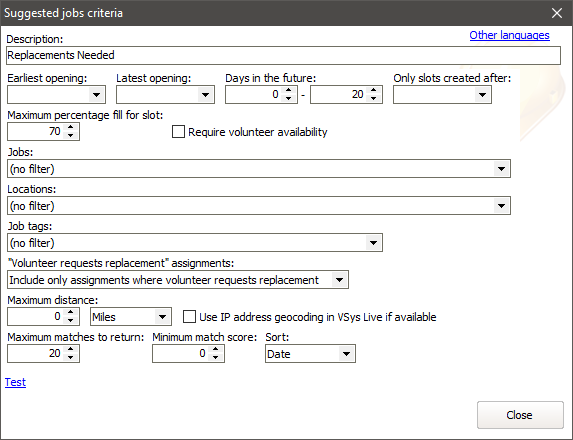
Task: Increase the Minimum match score
Action: click(216, 349)
